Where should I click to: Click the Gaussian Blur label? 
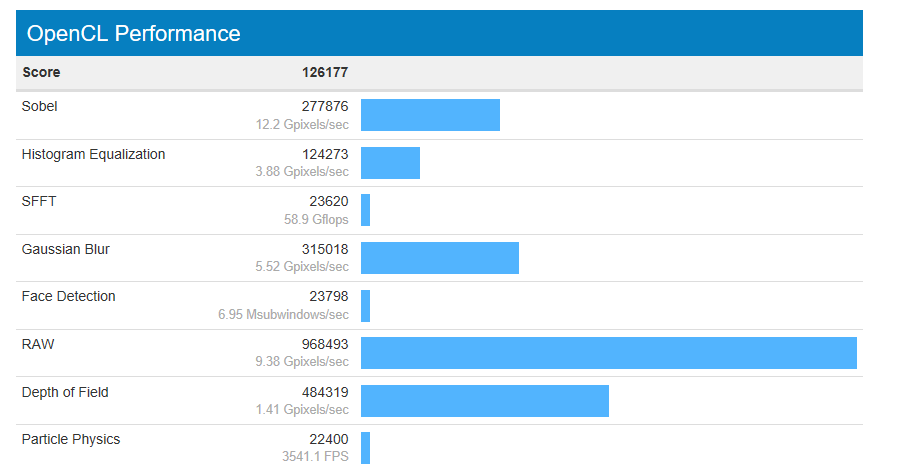[x=66, y=249]
